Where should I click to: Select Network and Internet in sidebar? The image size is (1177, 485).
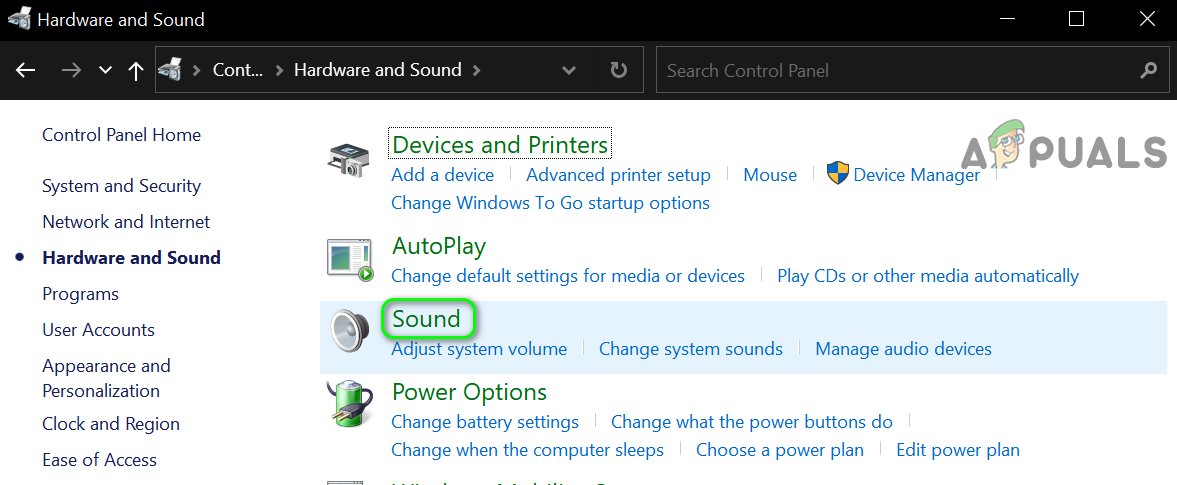(x=126, y=222)
